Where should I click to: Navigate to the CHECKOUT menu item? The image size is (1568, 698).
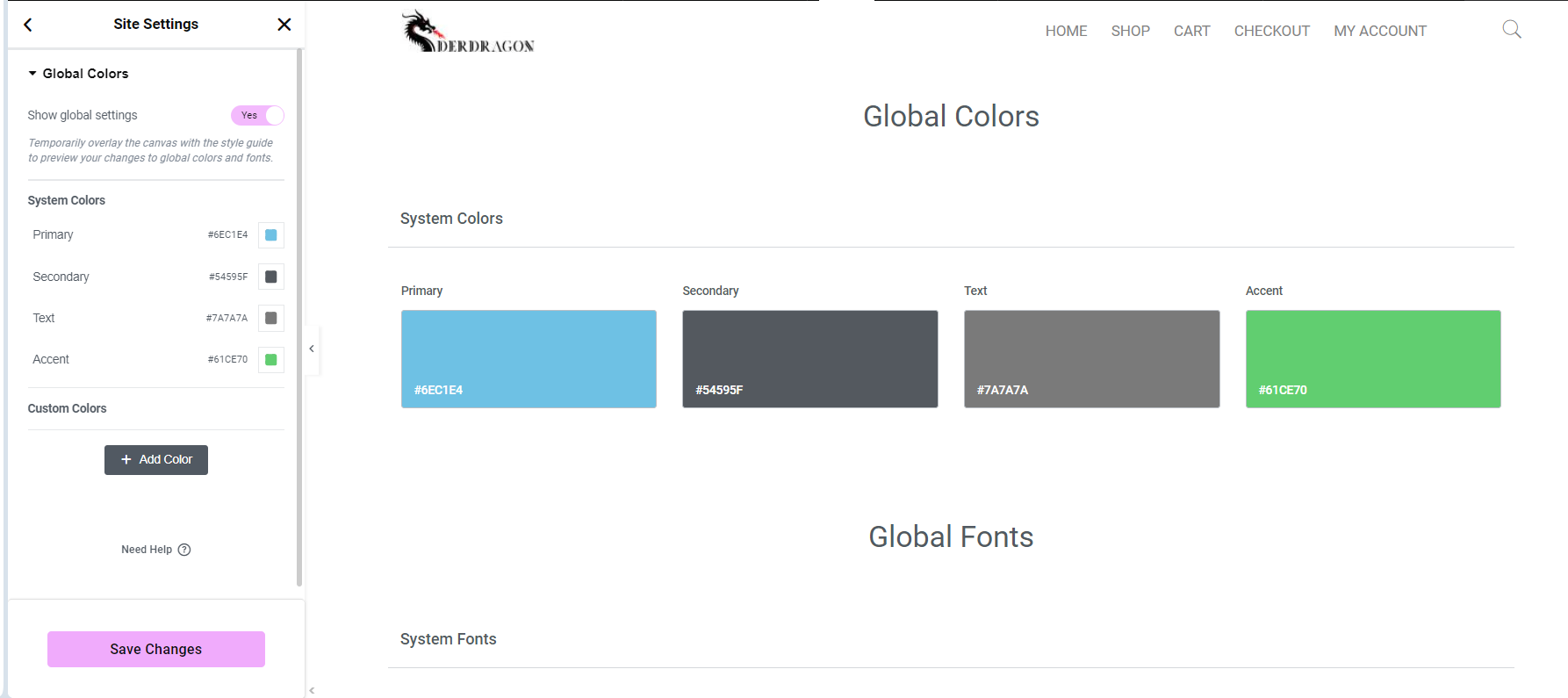1271,31
